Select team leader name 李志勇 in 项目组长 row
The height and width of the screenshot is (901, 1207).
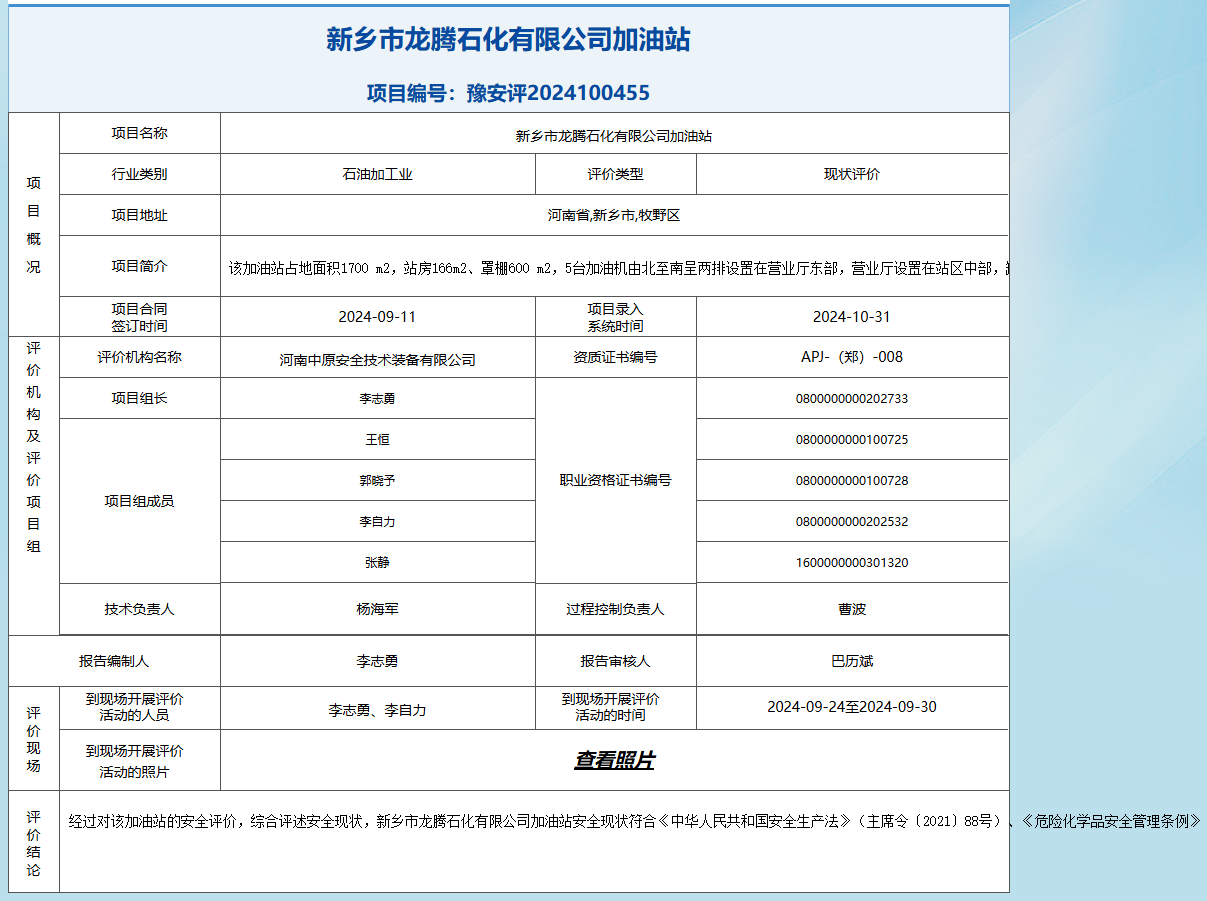click(377, 398)
